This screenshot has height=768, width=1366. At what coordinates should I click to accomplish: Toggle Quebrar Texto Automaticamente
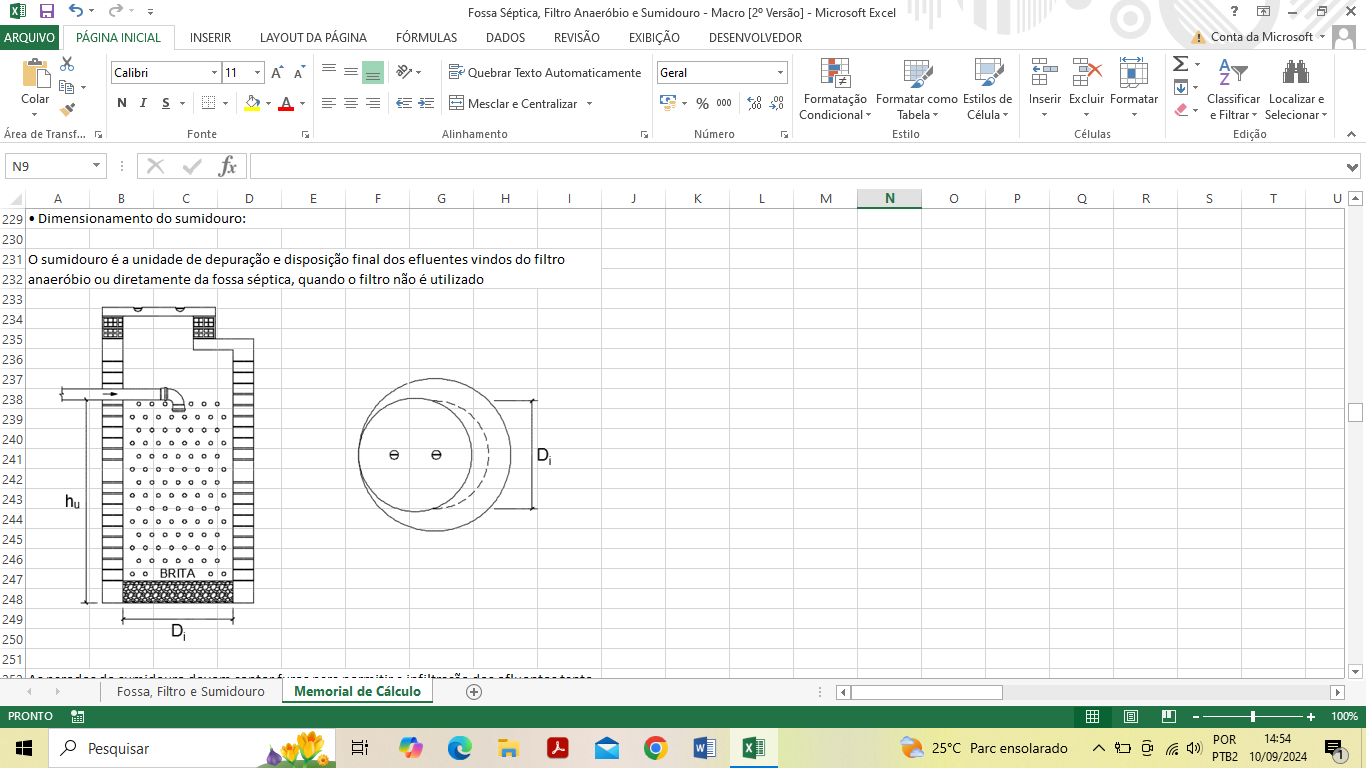pos(544,73)
